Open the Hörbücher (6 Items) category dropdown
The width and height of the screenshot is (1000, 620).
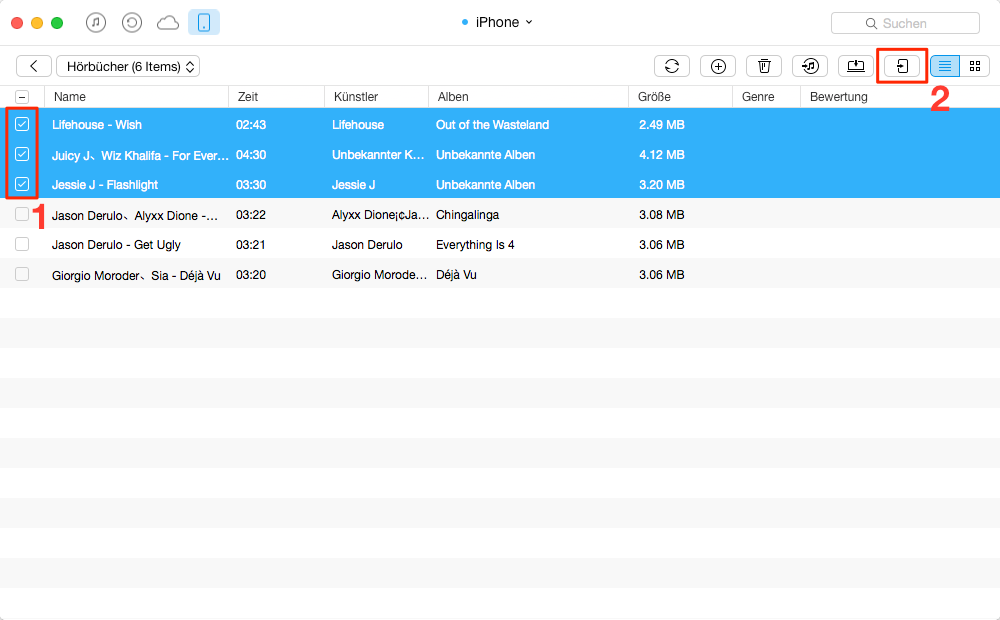click(x=128, y=66)
